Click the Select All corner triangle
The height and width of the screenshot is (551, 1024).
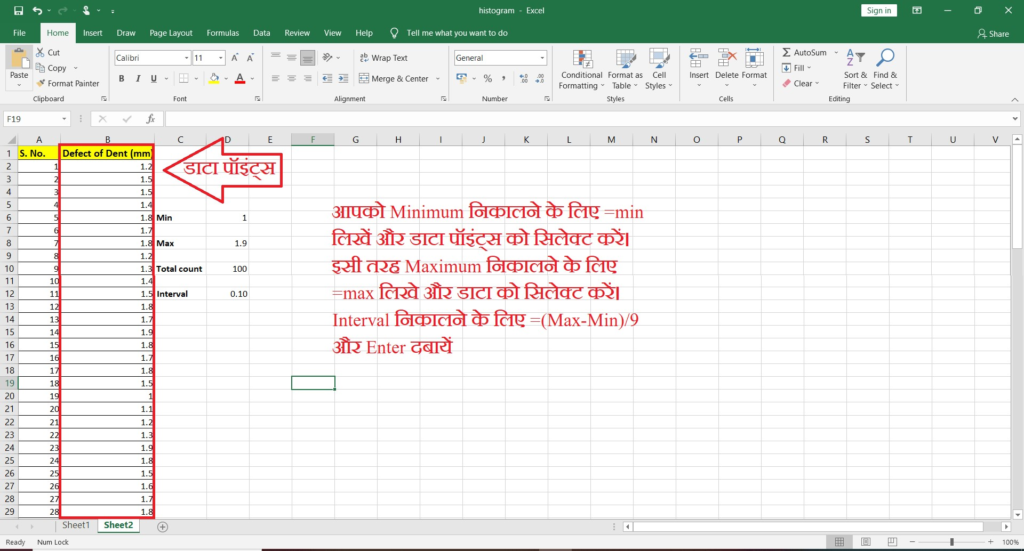tap(11, 140)
